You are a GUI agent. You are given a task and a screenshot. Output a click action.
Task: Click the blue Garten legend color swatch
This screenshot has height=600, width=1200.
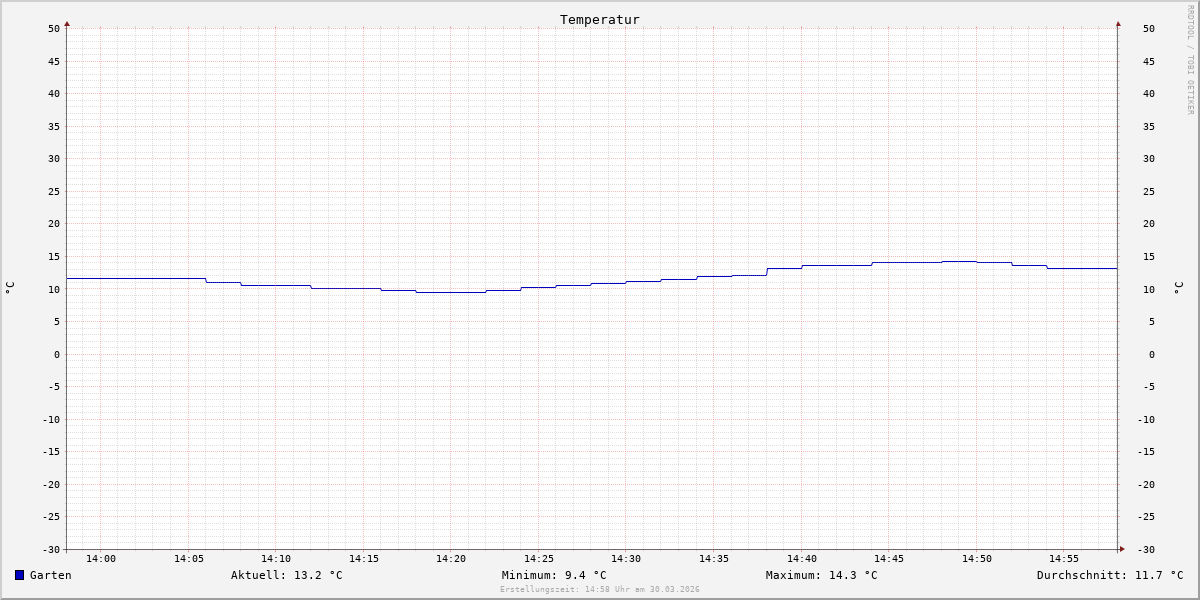[x=19, y=575]
